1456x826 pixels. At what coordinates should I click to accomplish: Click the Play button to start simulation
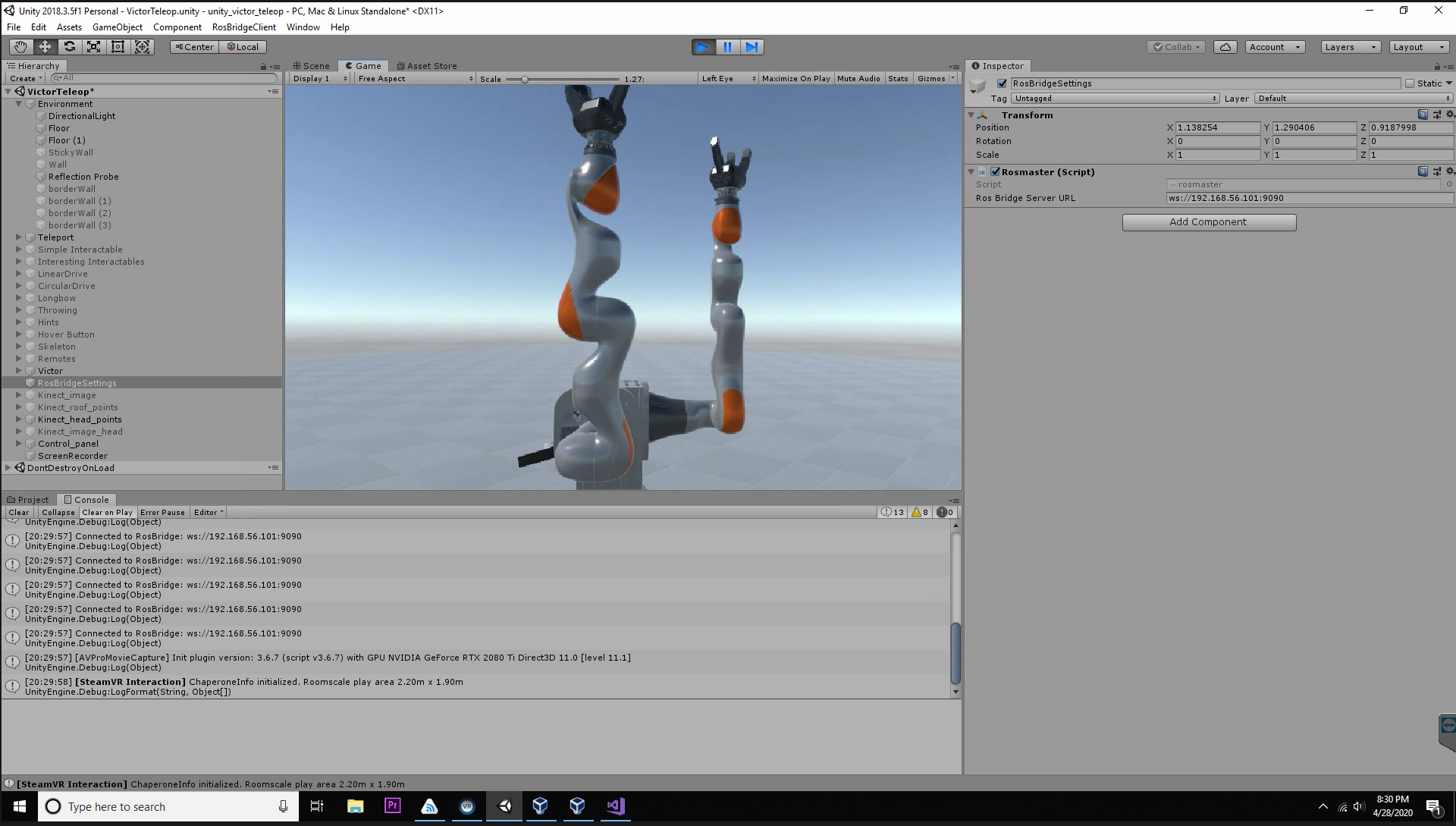pos(703,47)
